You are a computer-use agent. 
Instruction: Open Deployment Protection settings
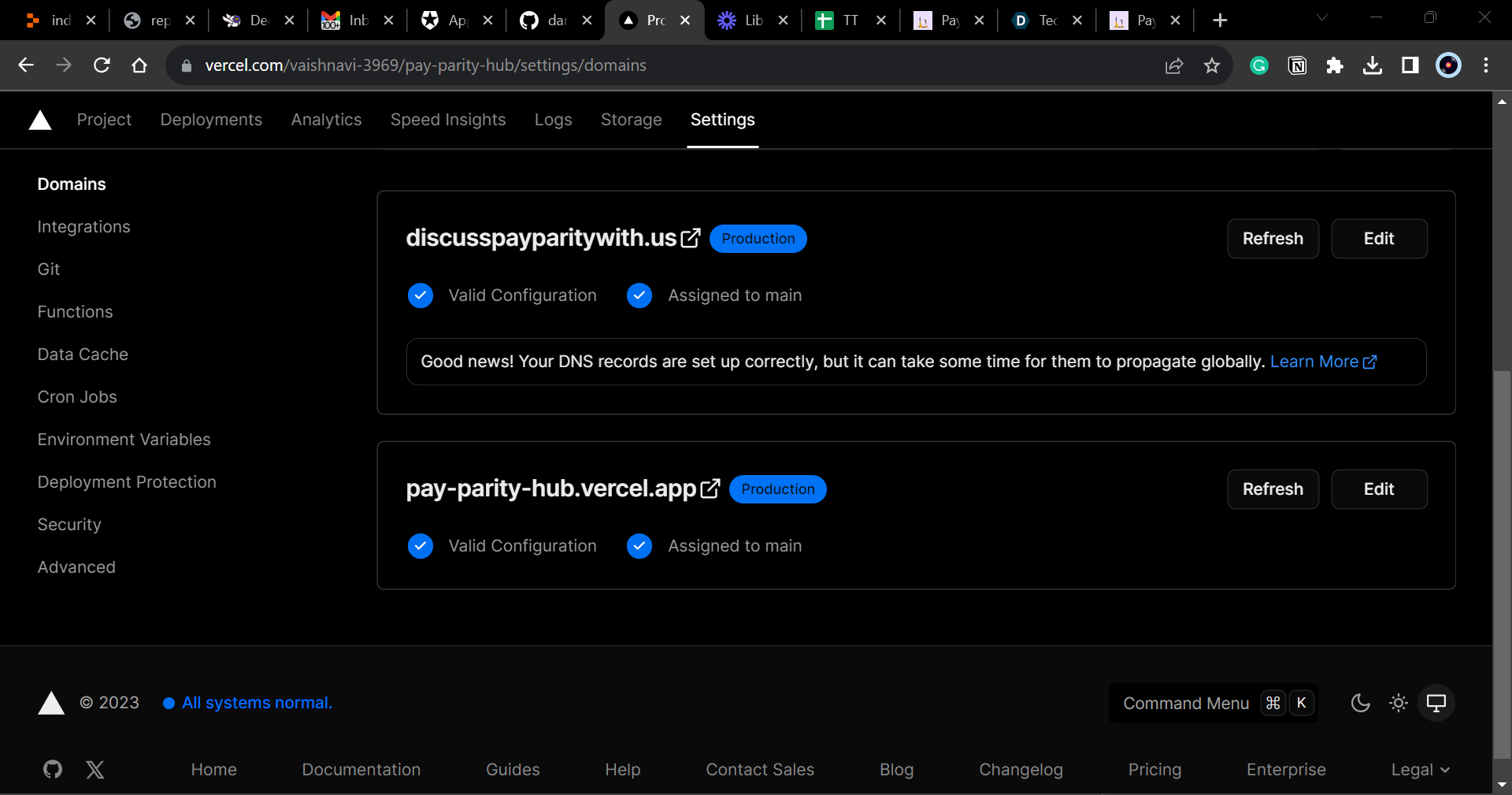[x=127, y=482]
